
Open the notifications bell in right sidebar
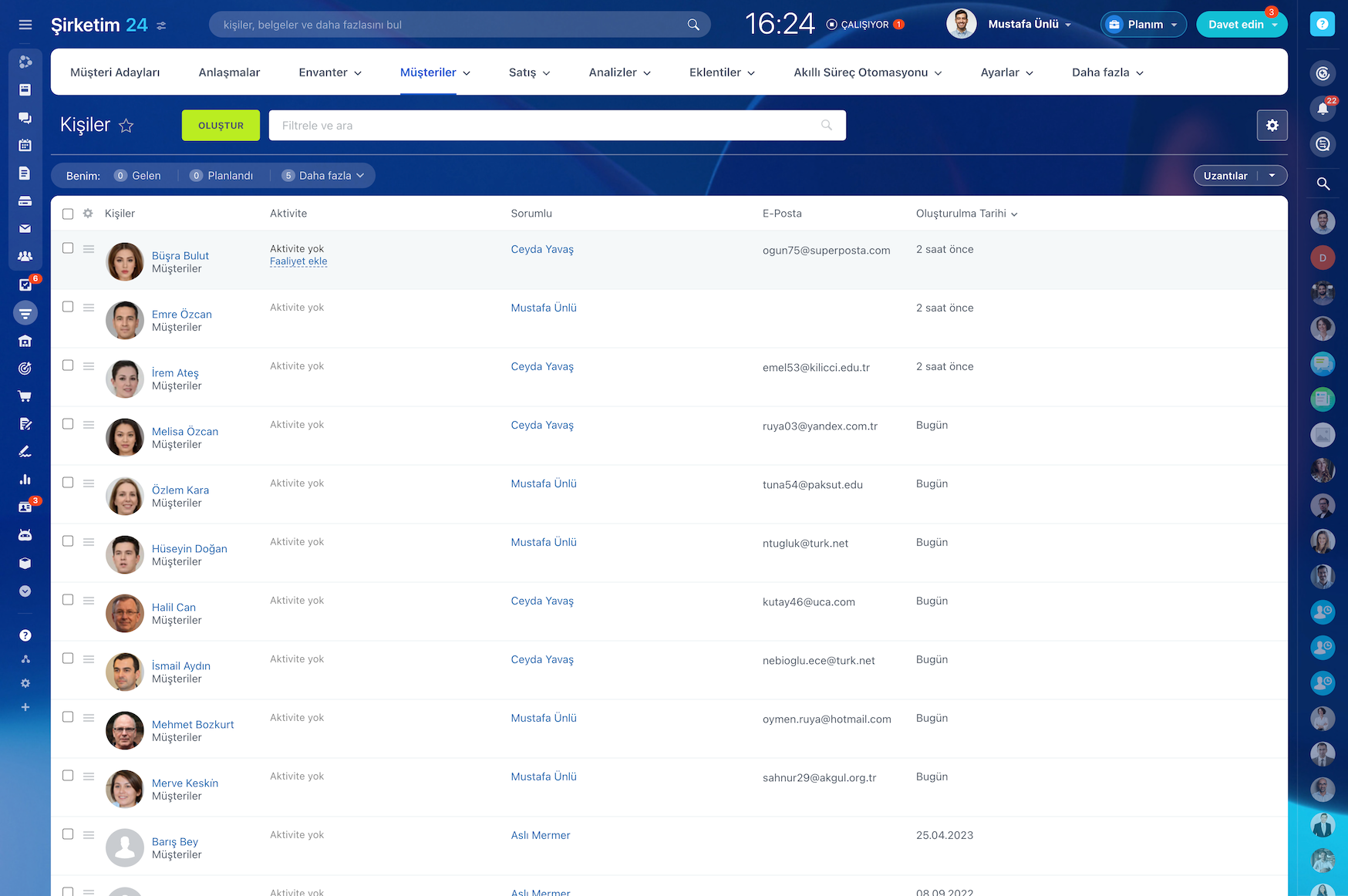pos(1323,109)
